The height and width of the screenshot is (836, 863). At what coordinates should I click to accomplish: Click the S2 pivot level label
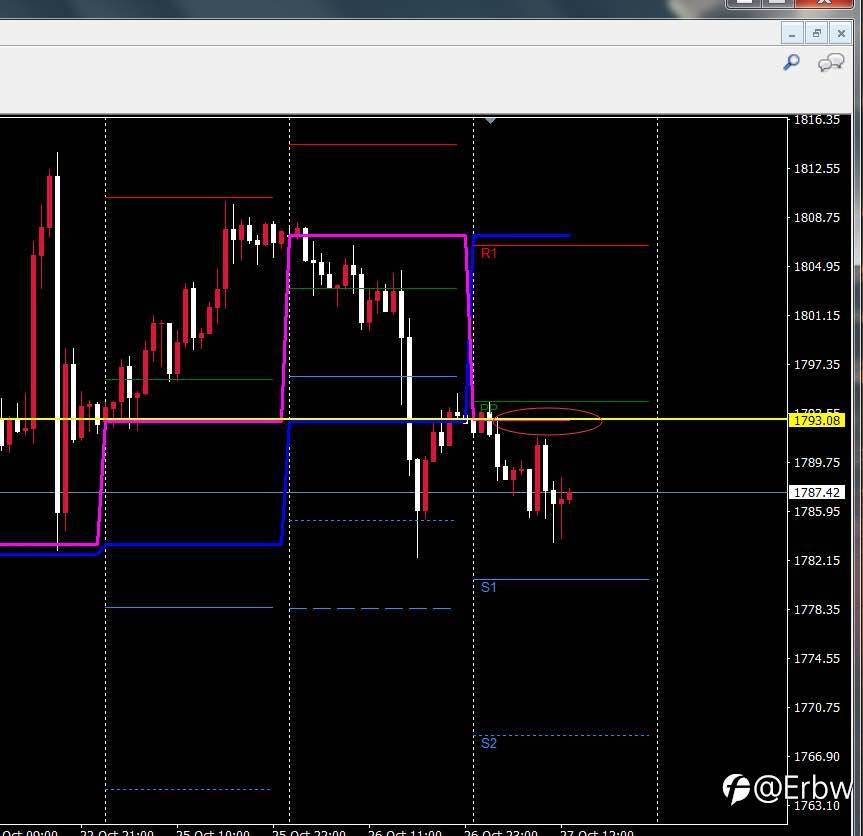point(489,744)
